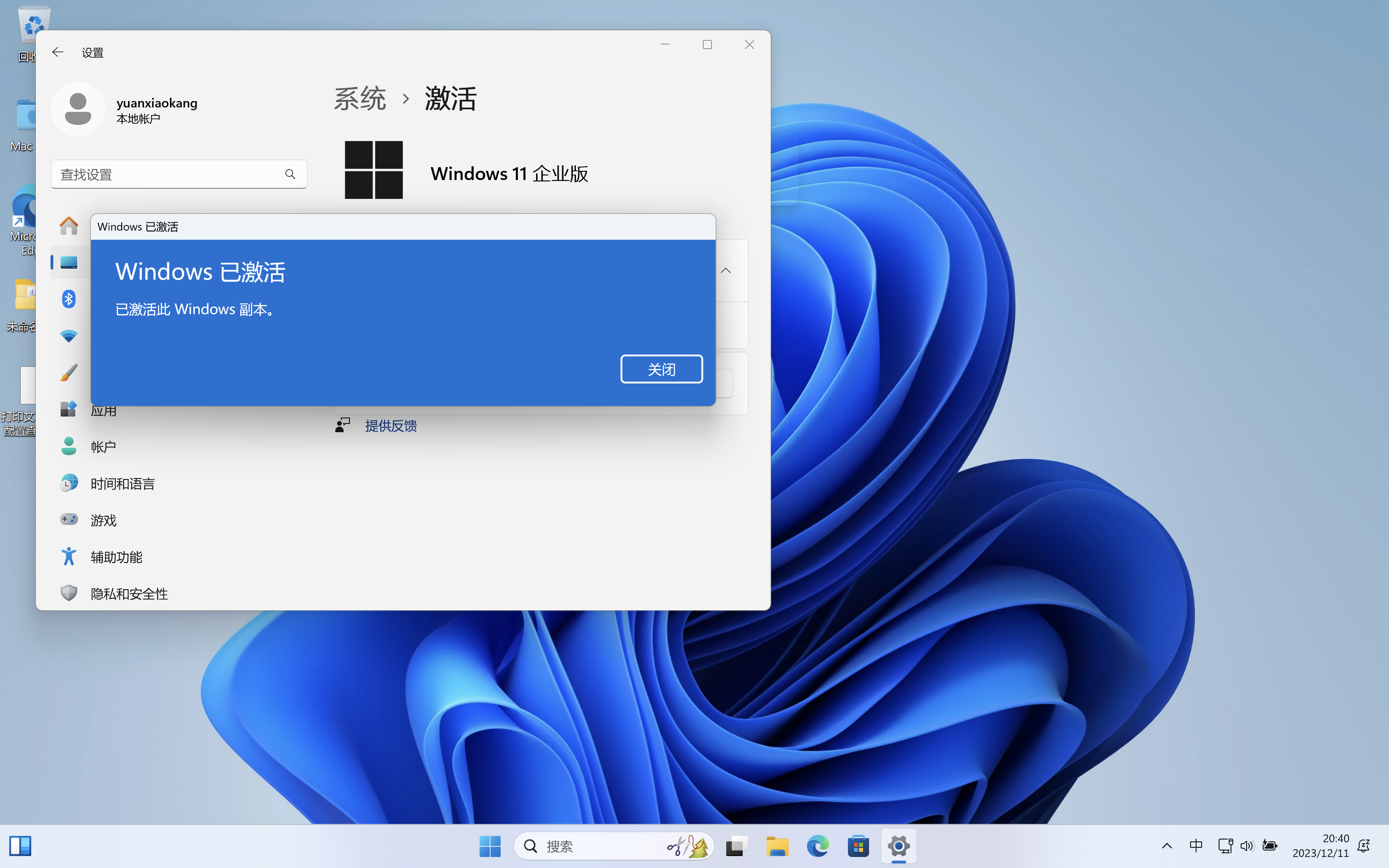This screenshot has width=1389, height=868.
Task: Click the 辅助功能 accessibility figure icon
Action: point(69,556)
